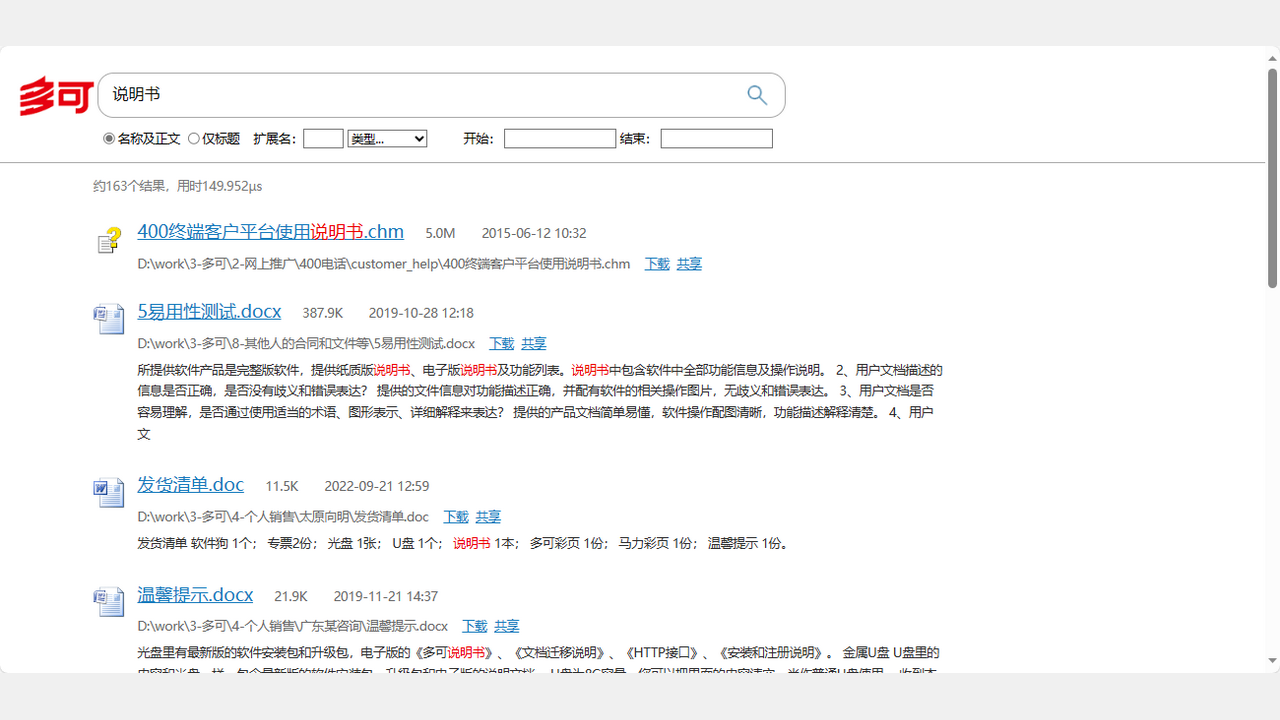Image resolution: width=1280 pixels, height=720 pixels.
Task: Click the Word icon next to 温馨提示.docx
Action: point(108,601)
